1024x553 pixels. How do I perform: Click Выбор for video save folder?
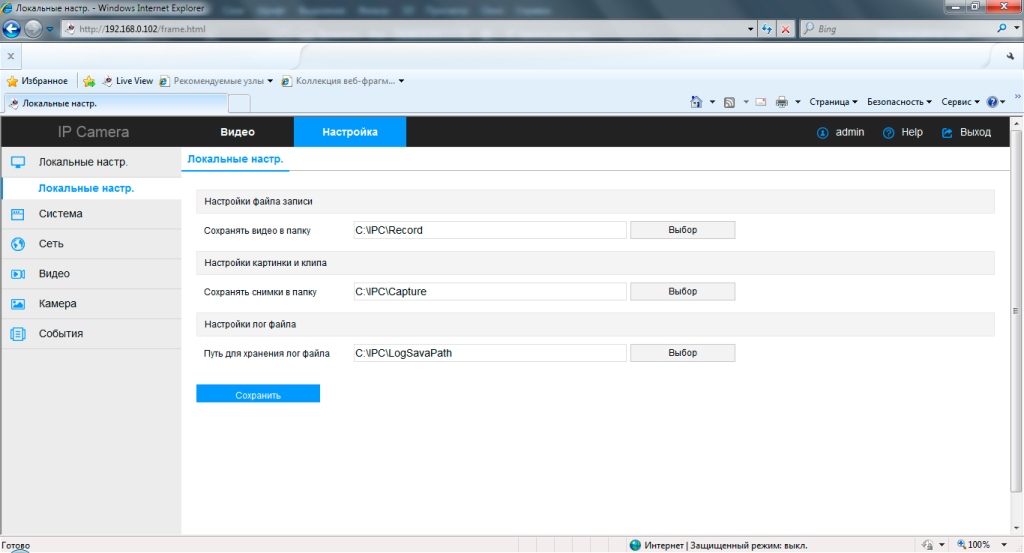(682, 230)
